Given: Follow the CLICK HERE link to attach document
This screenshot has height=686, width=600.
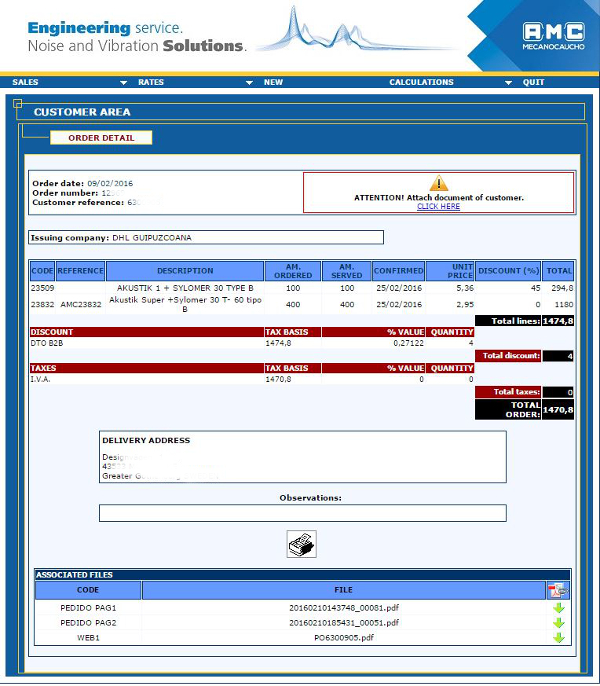Looking at the screenshot, I should tap(439, 206).
